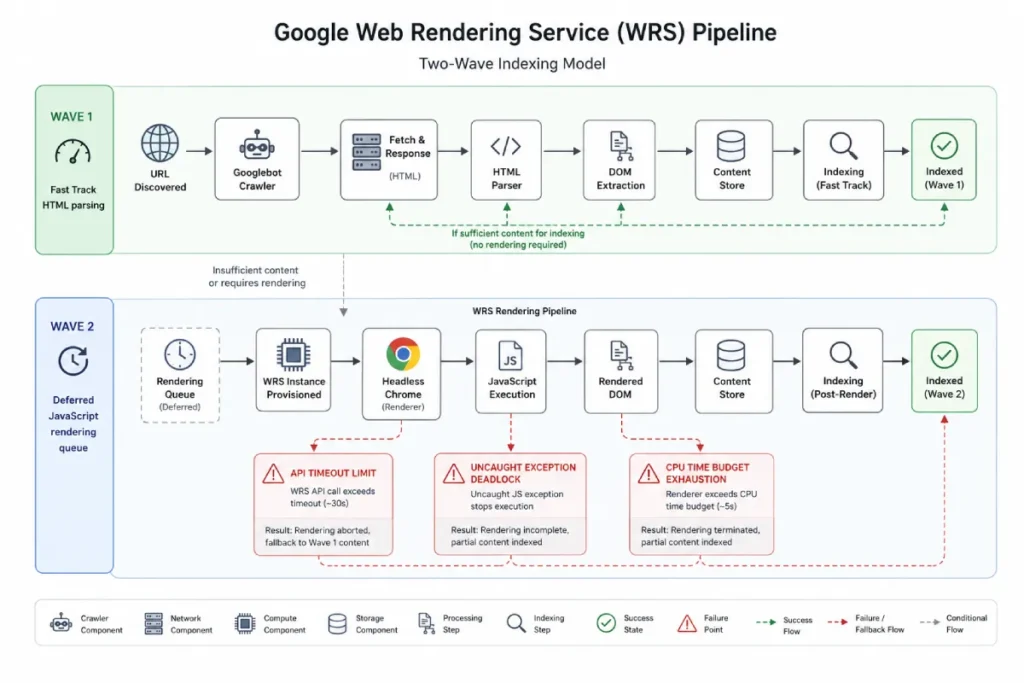Select the legend Network Component server icon

coord(153,624)
